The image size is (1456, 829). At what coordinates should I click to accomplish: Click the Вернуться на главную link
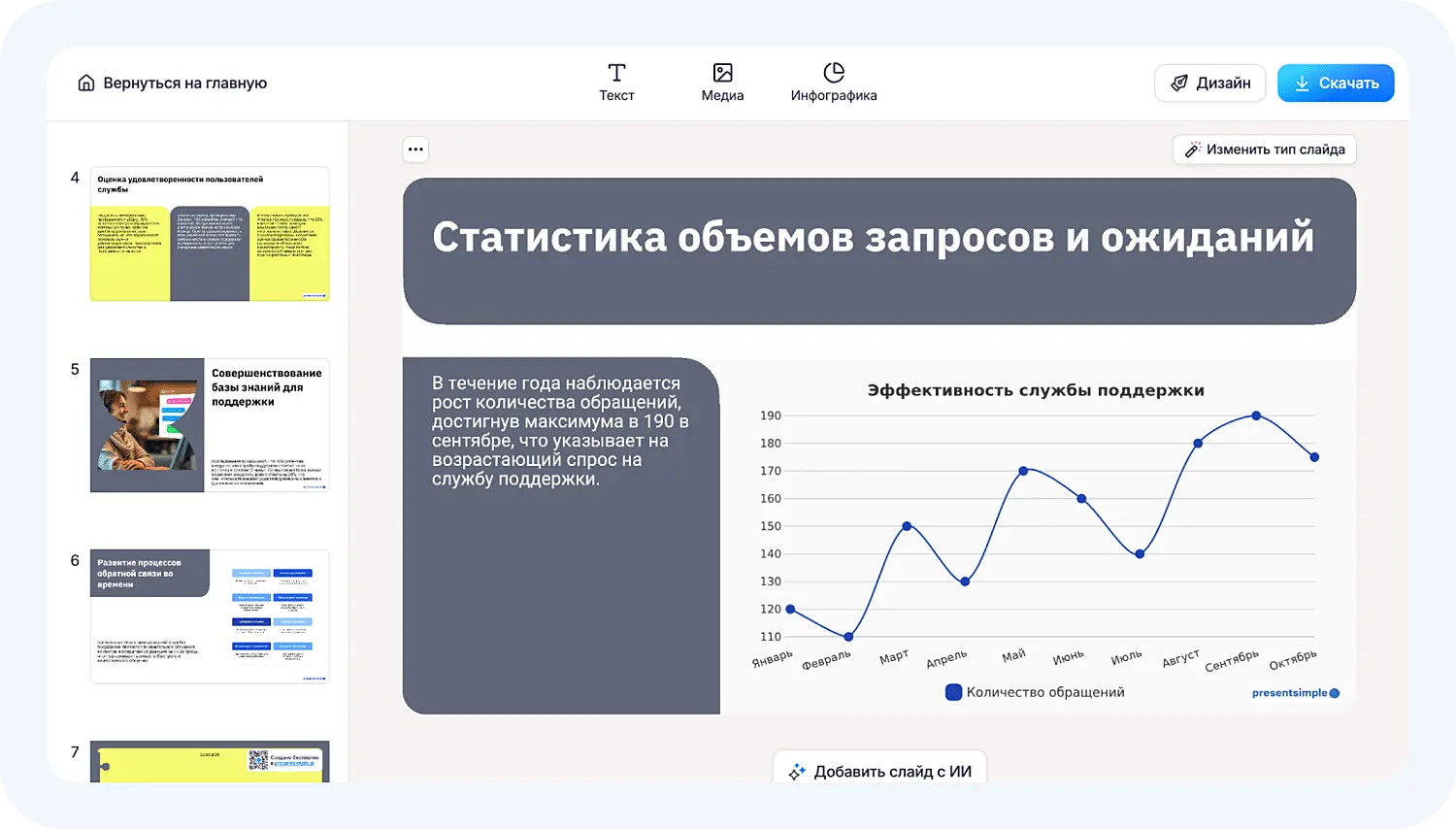click(184, 83)
